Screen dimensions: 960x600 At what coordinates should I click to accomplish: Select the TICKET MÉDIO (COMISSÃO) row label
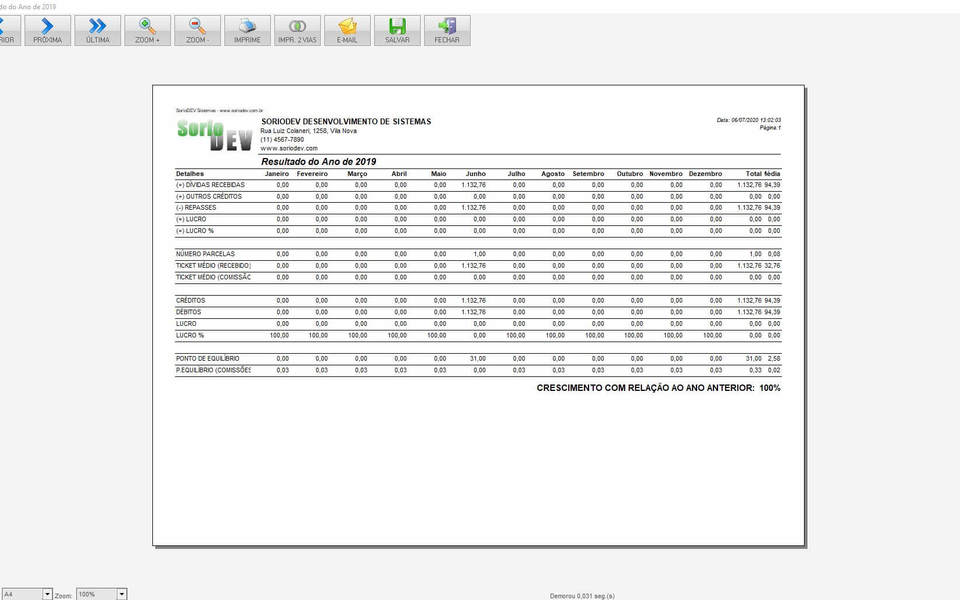(213, 277)
